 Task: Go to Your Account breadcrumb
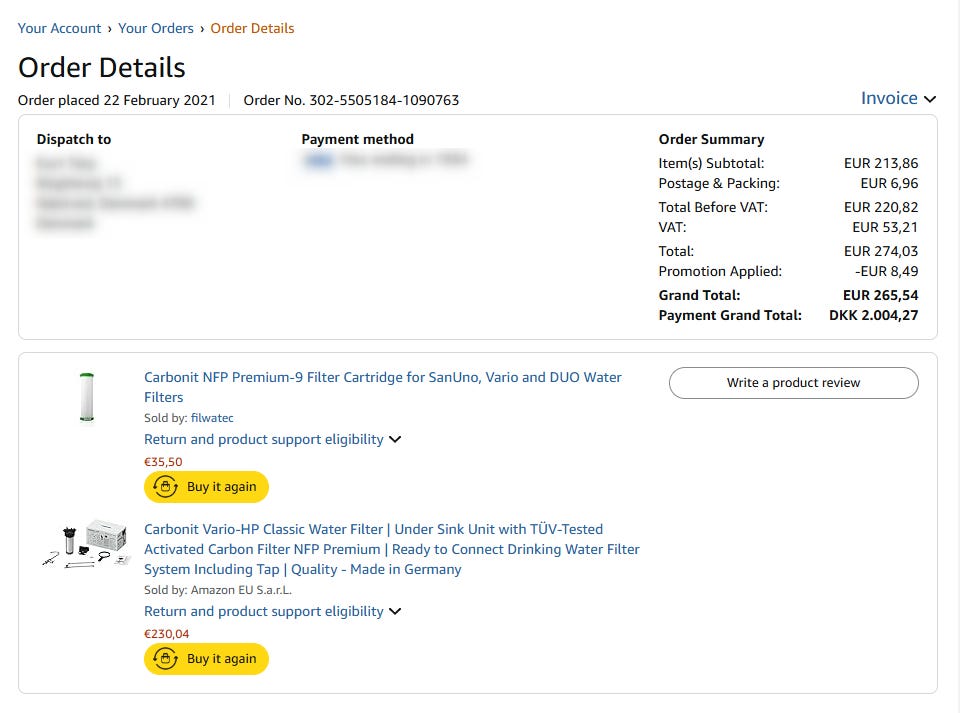pos(59,28)
